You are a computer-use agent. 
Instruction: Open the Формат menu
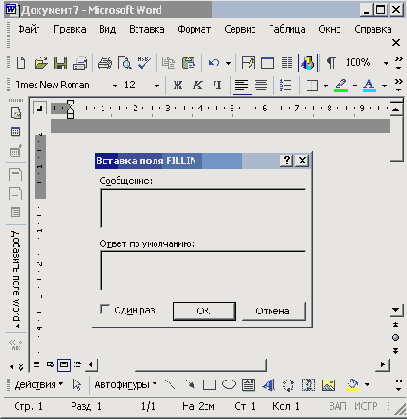[x=194, y=29]
